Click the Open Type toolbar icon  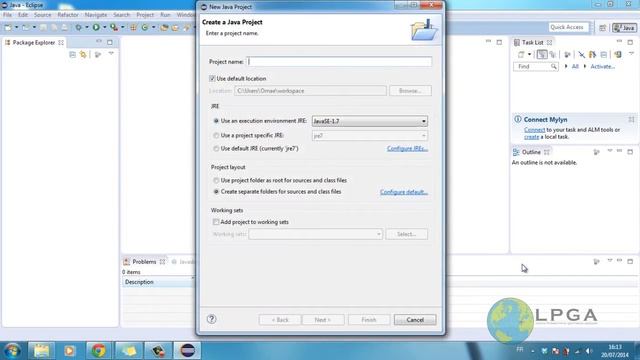164,27
